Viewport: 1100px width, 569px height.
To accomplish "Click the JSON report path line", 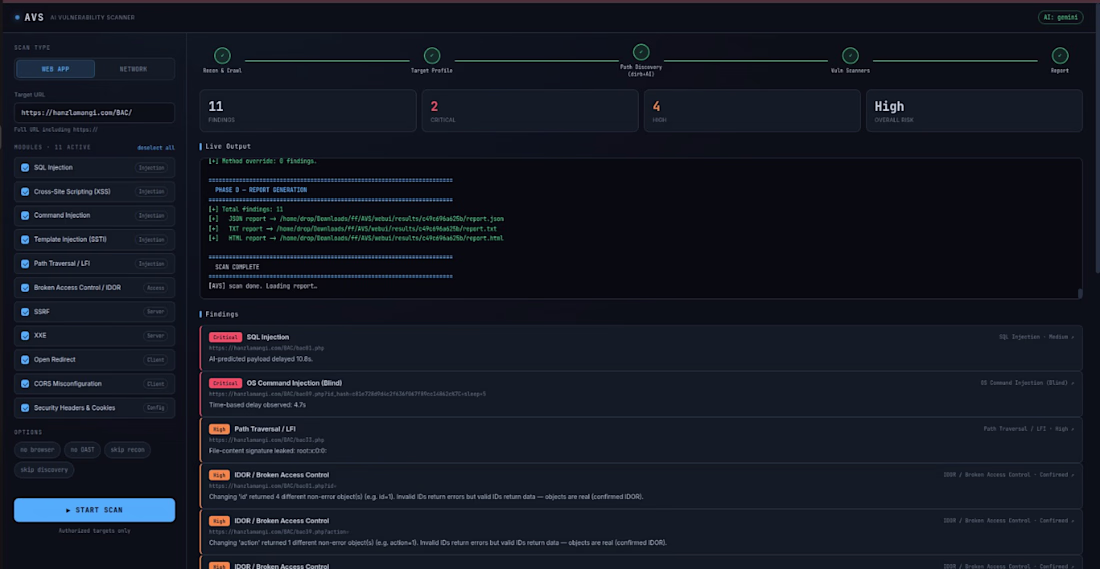I will tap(356, 219).
